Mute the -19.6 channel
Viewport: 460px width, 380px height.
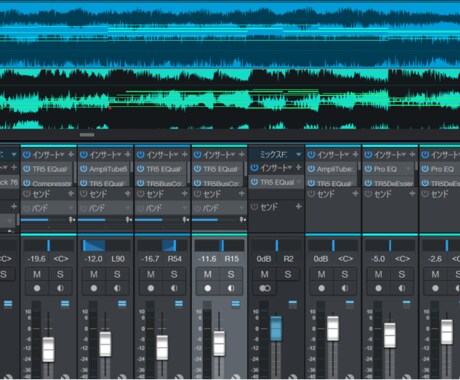37,274
